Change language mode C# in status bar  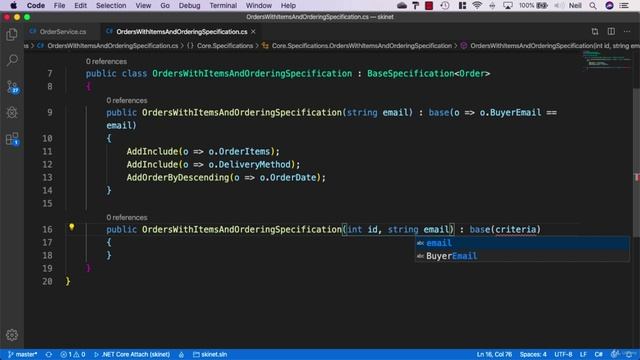point(598,354)
